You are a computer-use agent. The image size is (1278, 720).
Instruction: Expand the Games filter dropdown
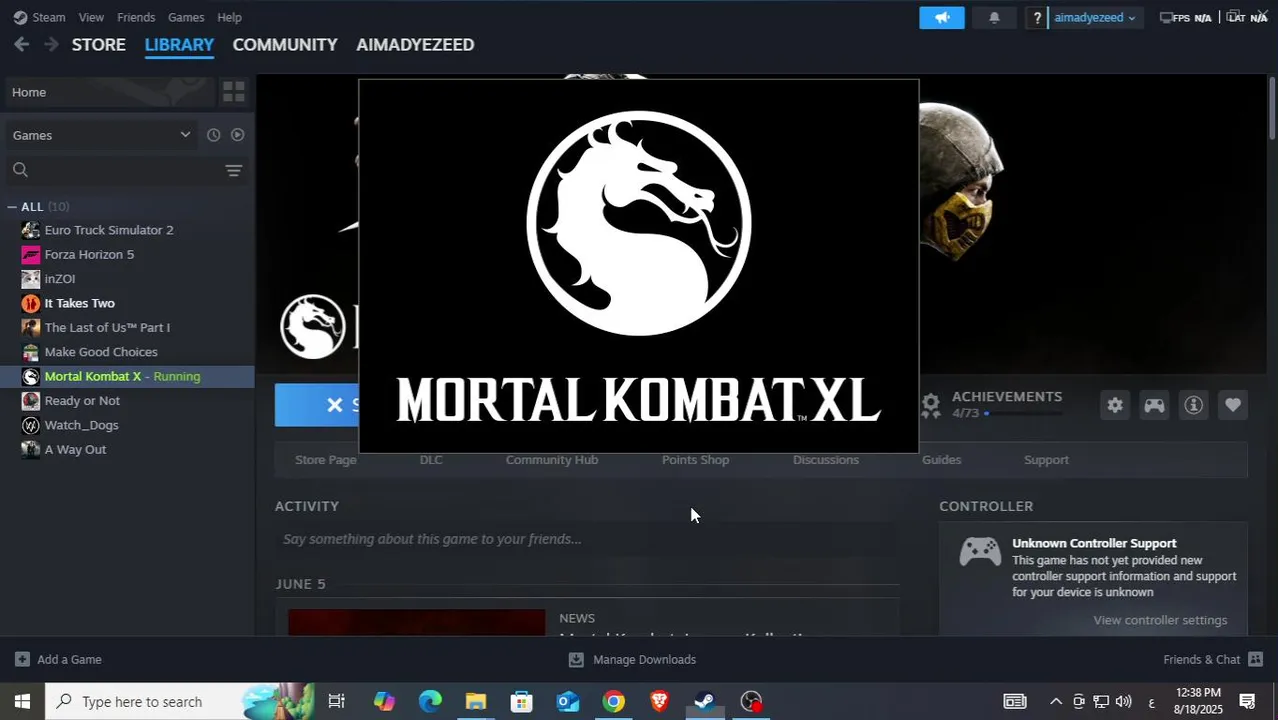(x=101, y=135)
